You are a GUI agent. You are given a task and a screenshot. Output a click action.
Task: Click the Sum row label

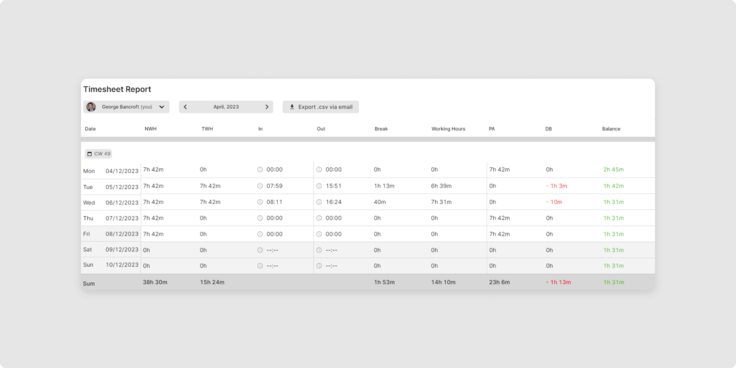[89, 284]
